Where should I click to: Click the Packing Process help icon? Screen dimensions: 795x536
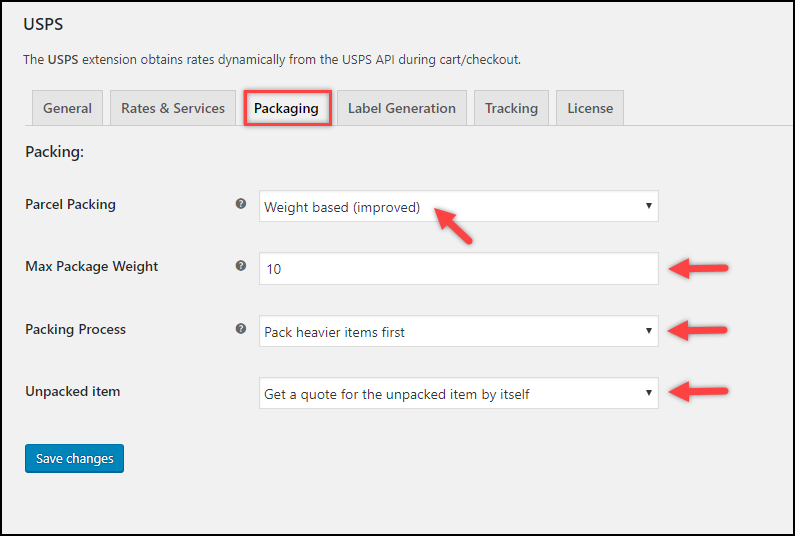241,329
